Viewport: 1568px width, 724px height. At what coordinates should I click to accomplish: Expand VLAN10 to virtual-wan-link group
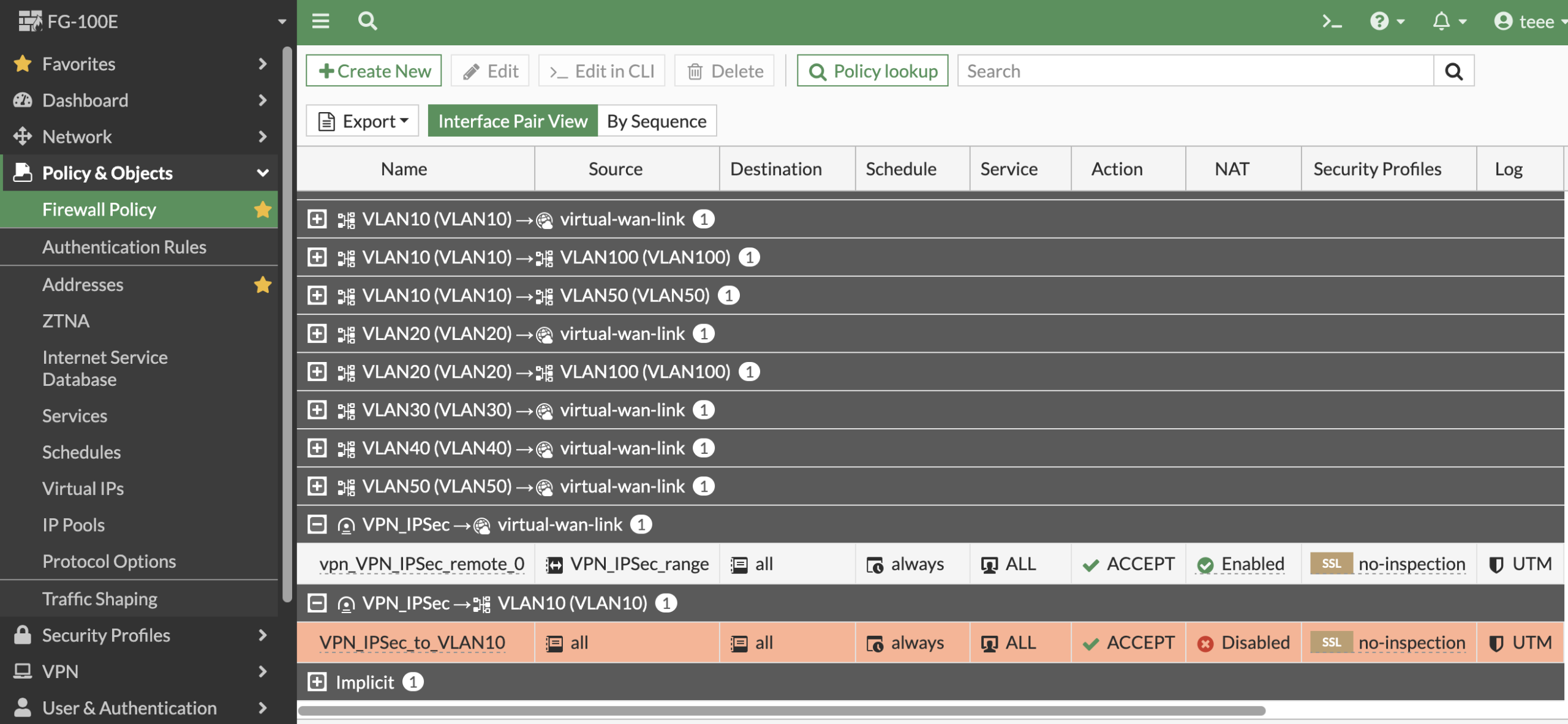coord(317,219)
